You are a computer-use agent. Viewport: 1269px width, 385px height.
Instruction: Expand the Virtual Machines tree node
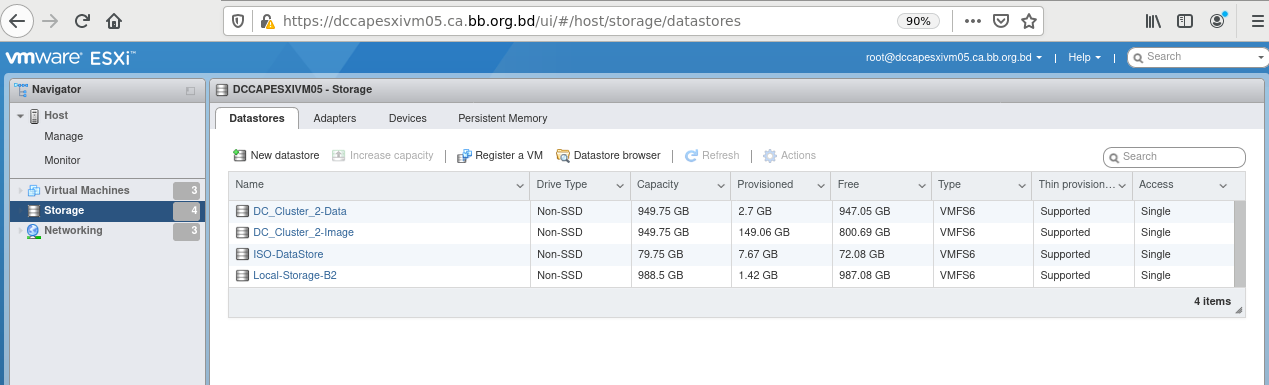pyautogui.click(x=20, y=191)
